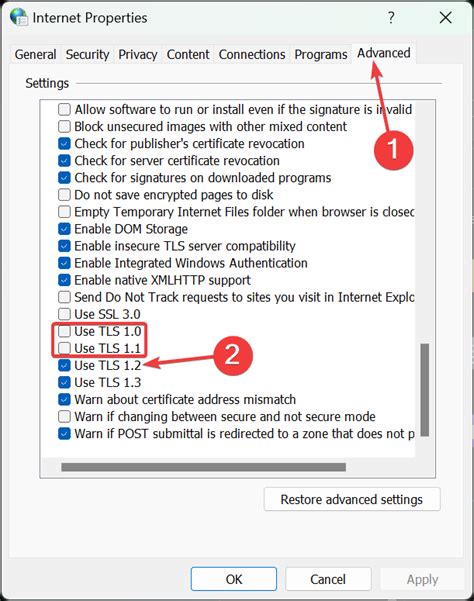Uncheck Enable native XMLHTTP support

click(64, 280)
